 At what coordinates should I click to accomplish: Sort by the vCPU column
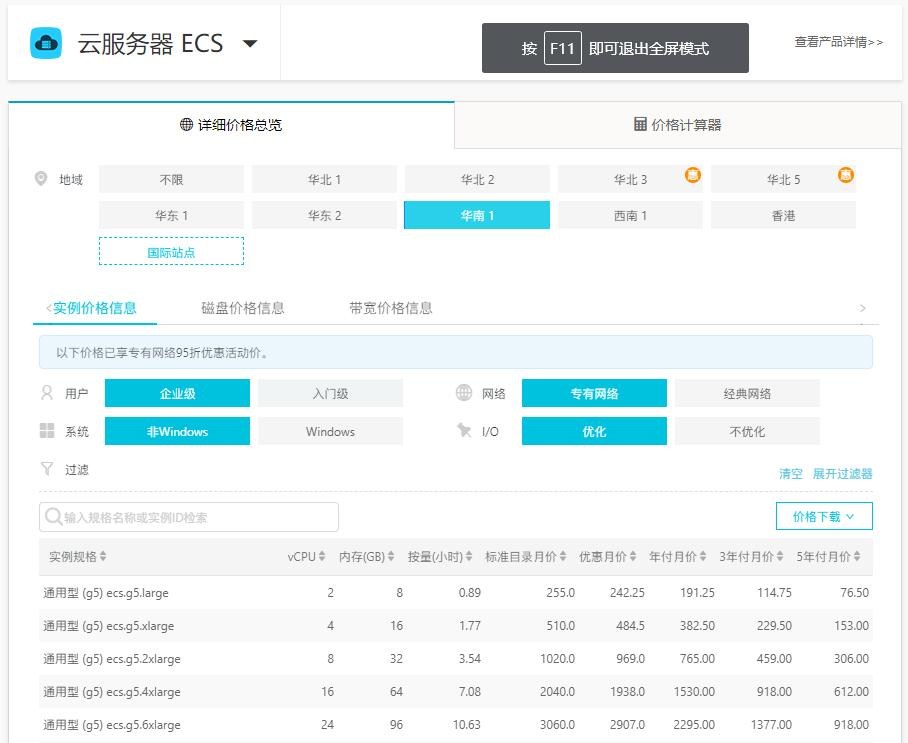tap(306, 557)
